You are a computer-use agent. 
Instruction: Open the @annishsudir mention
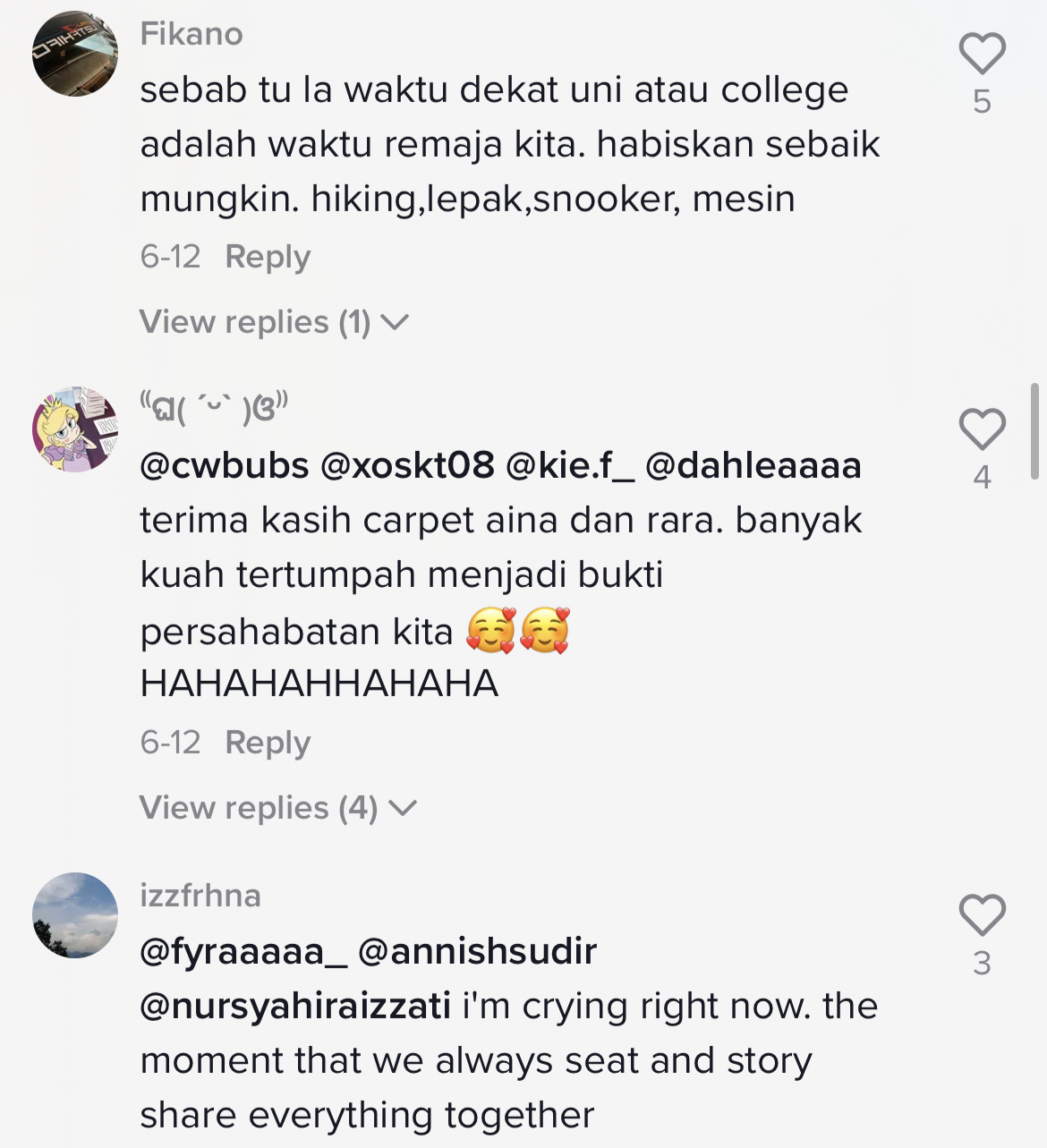[477, 951]
